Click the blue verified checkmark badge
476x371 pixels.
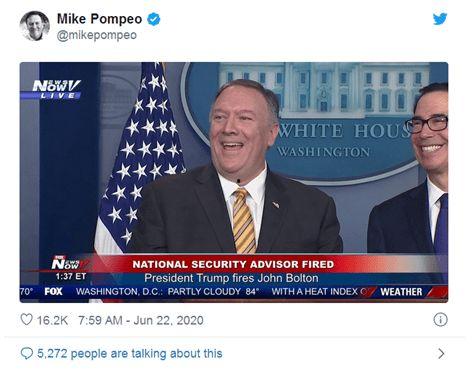coord(154,19)
